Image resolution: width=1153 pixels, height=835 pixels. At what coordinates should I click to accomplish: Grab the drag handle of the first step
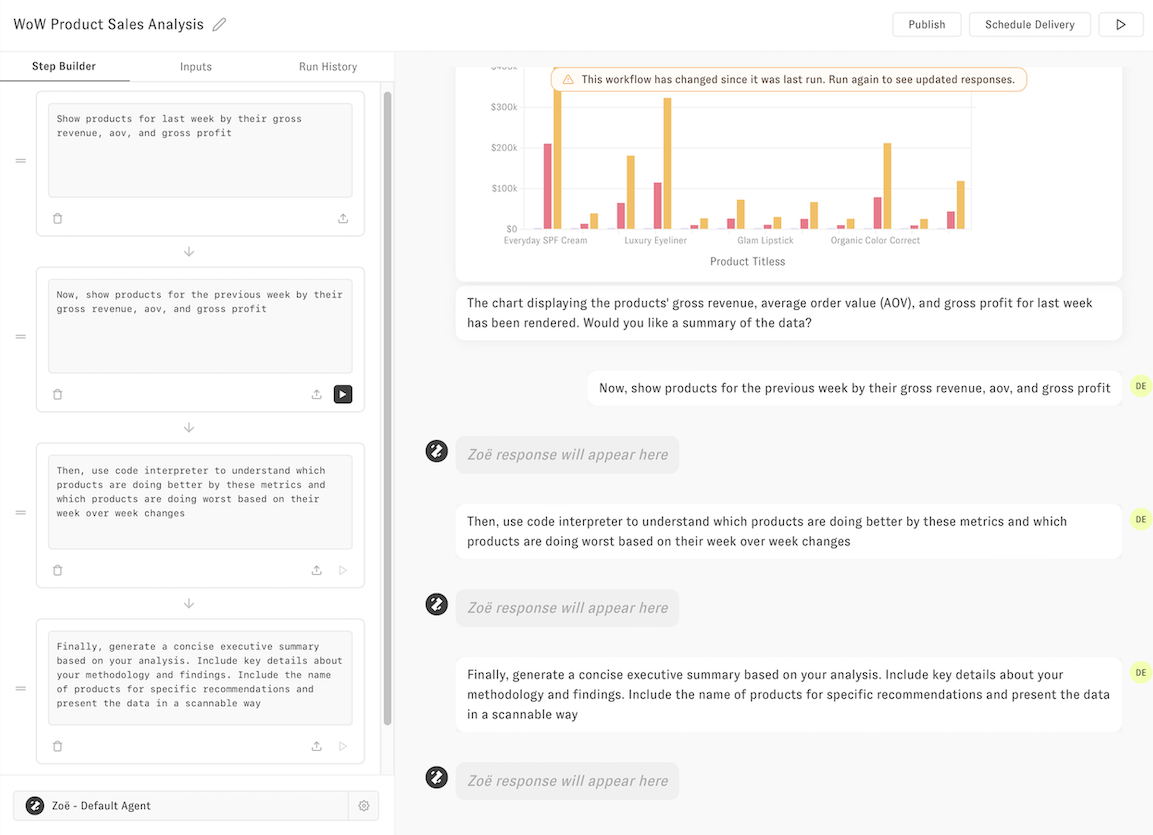coord(21,161)
